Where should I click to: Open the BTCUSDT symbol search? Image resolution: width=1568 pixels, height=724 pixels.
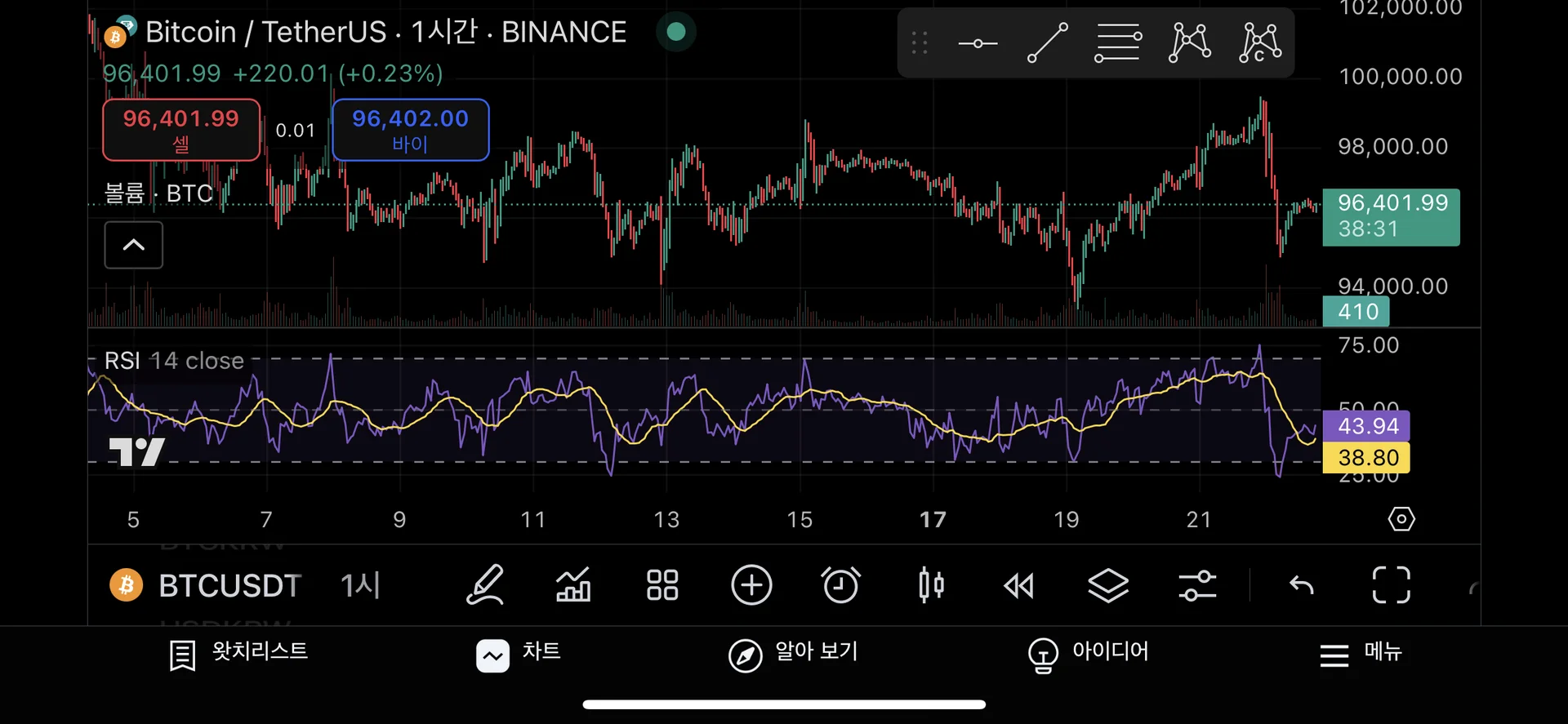coord(229,585)
